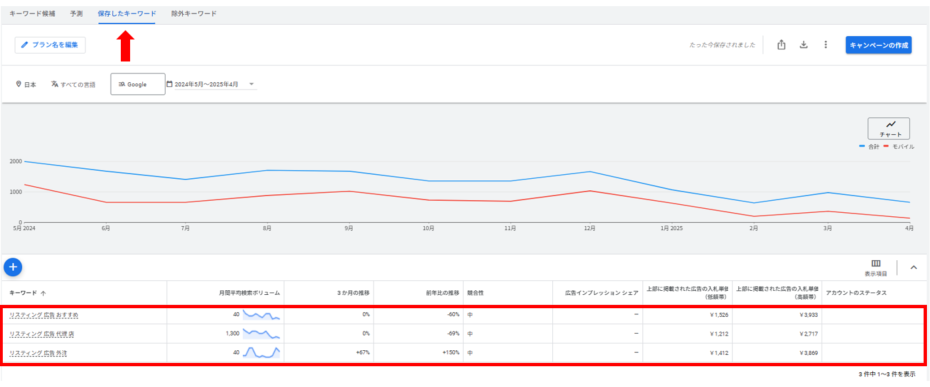Sort by 月間平均検索ボリューム column header
930x387 pixels.
[x=250, y=293]
